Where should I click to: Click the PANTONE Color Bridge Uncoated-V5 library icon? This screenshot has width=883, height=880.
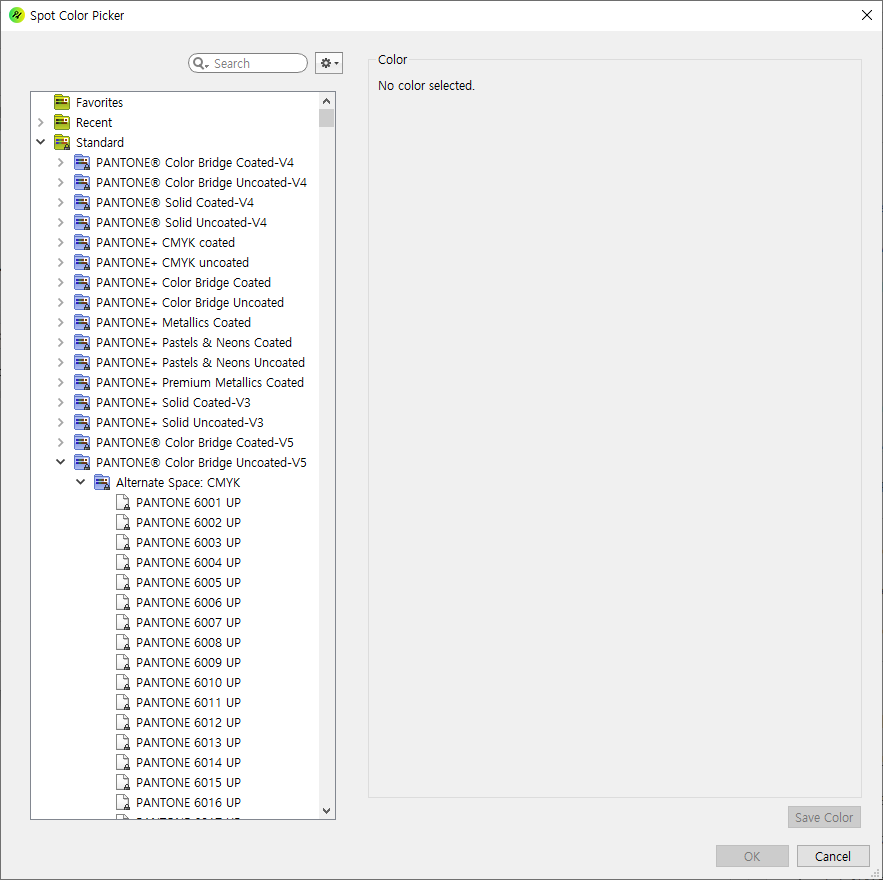pyautogui.click(x=82, y=462)
